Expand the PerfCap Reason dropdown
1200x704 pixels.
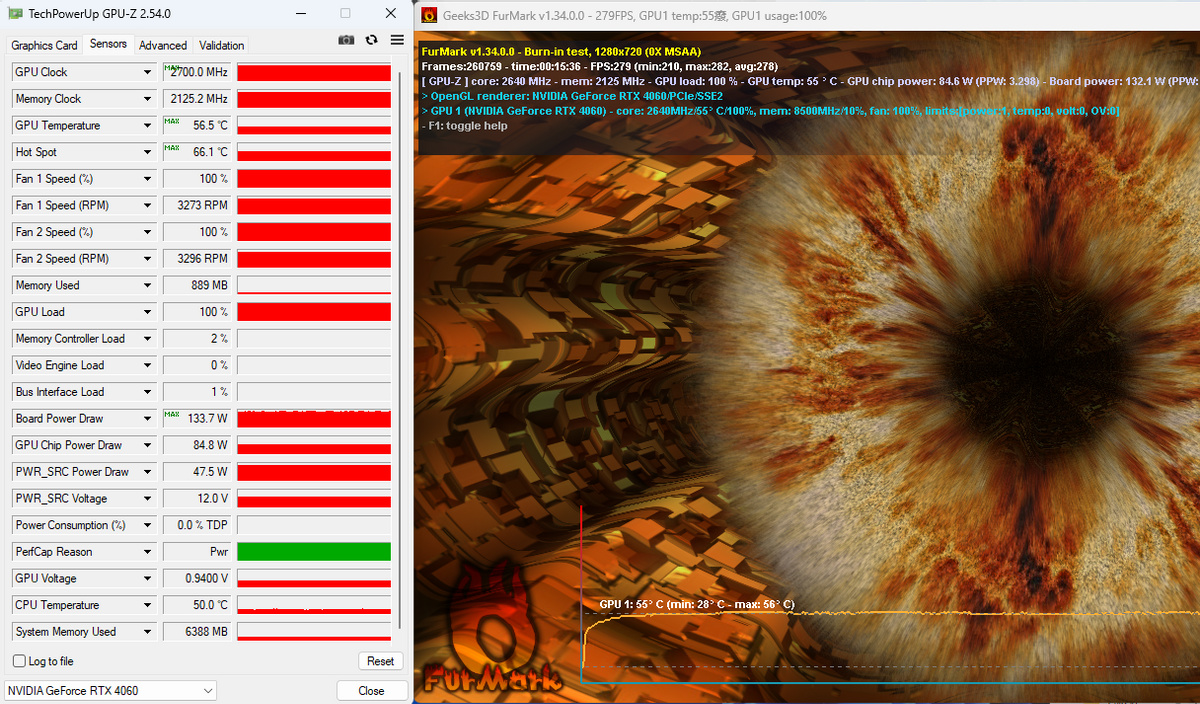tap(148, 552)
